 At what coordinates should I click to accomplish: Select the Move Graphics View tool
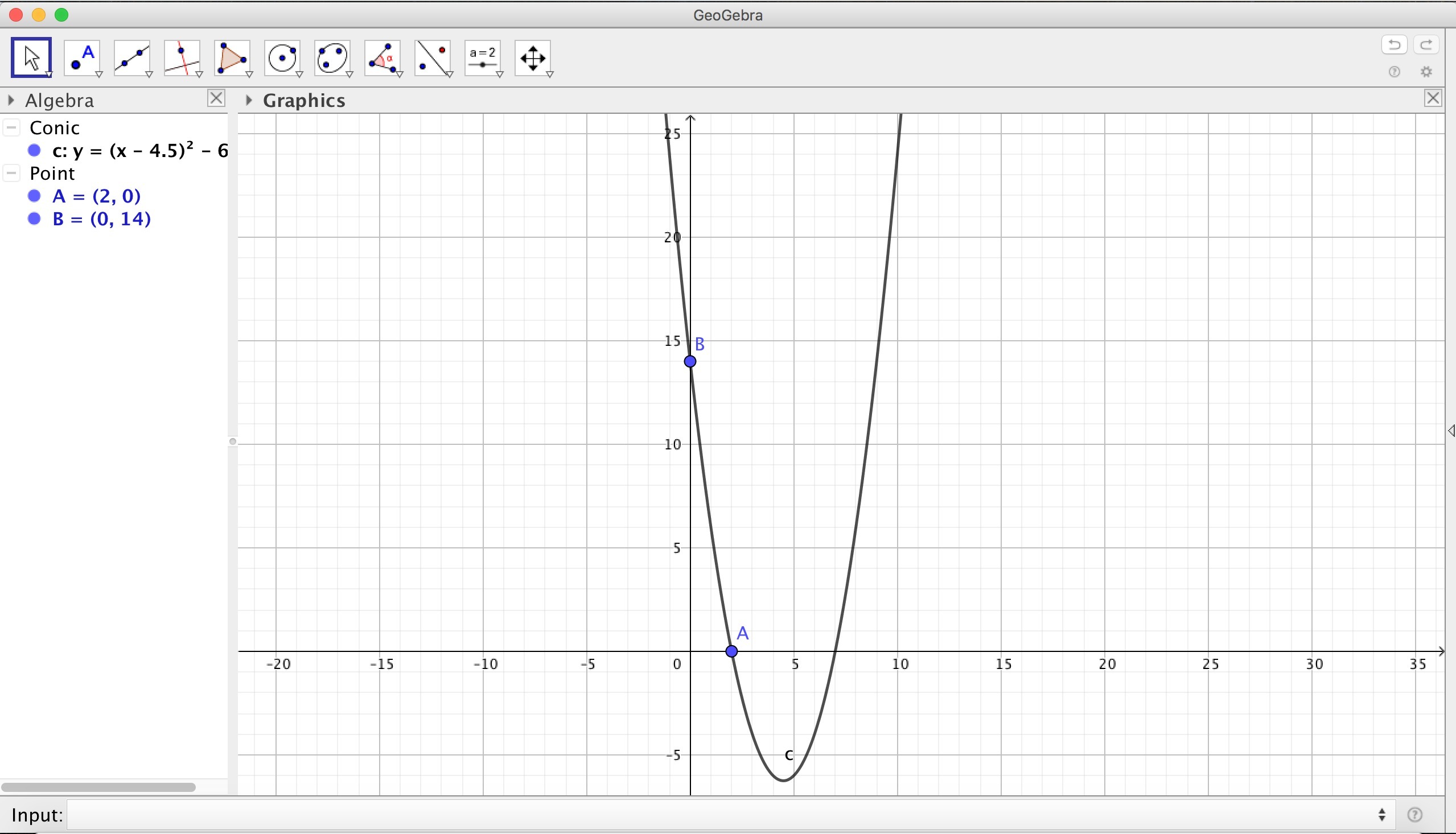[x=533, y=57]
